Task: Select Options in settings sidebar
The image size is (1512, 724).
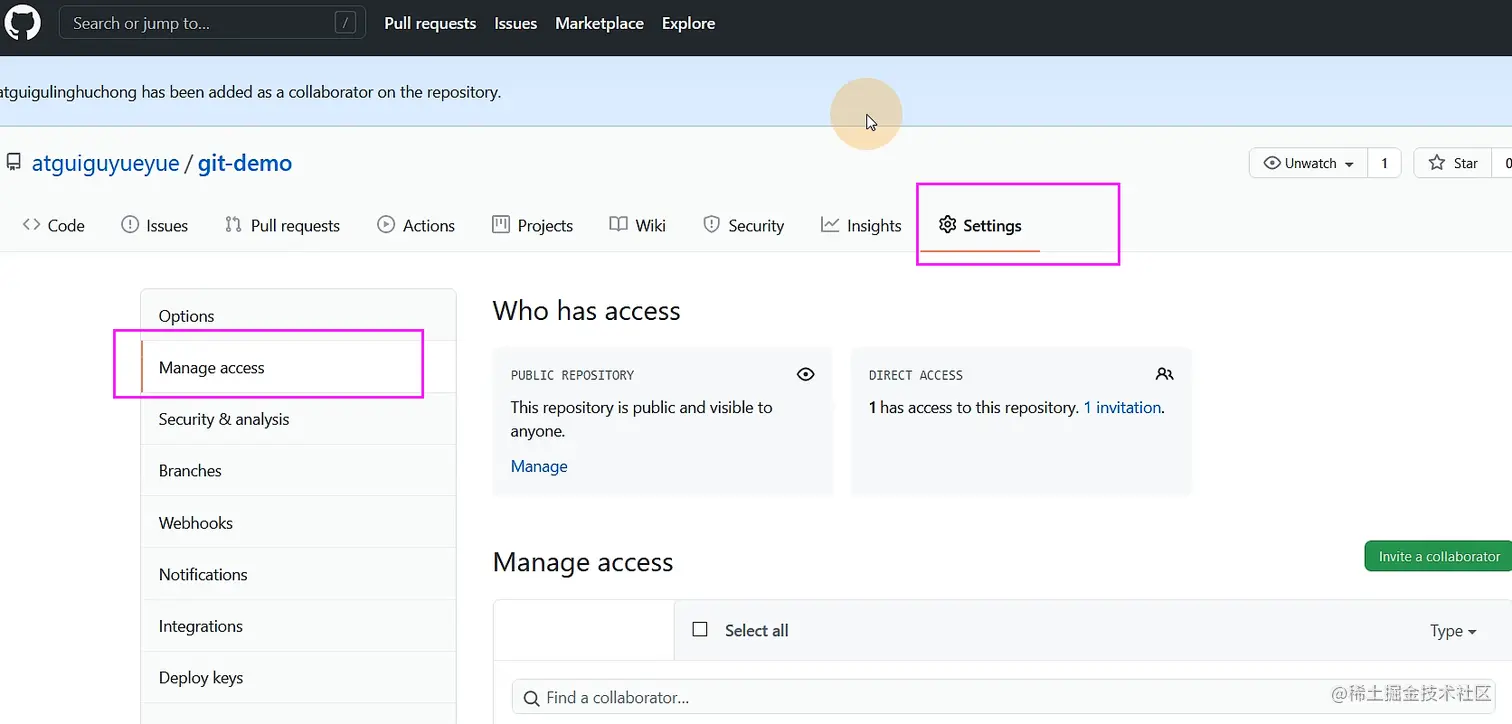Action: click(x=298, y=316)
